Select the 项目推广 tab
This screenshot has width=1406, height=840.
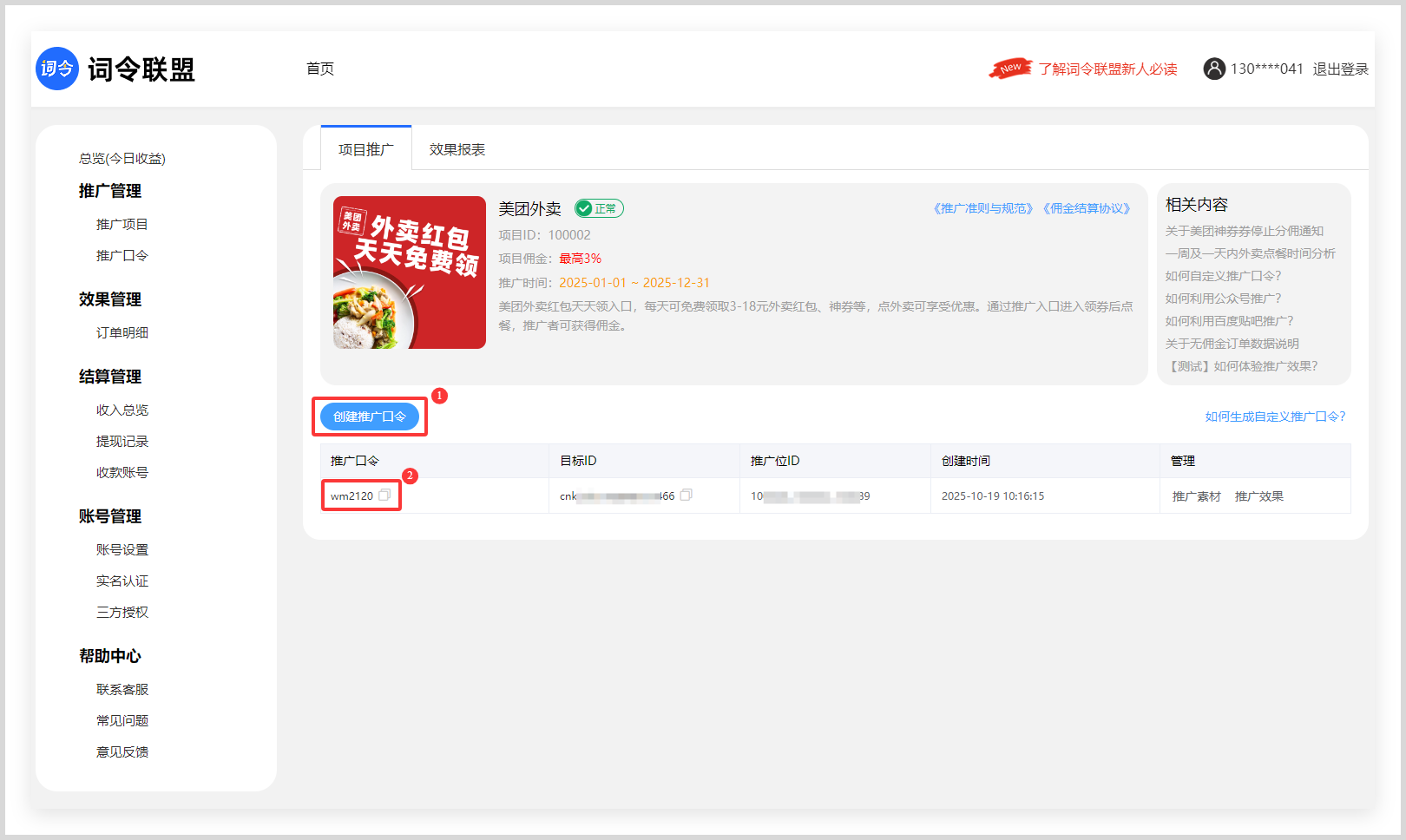(365, 149)
